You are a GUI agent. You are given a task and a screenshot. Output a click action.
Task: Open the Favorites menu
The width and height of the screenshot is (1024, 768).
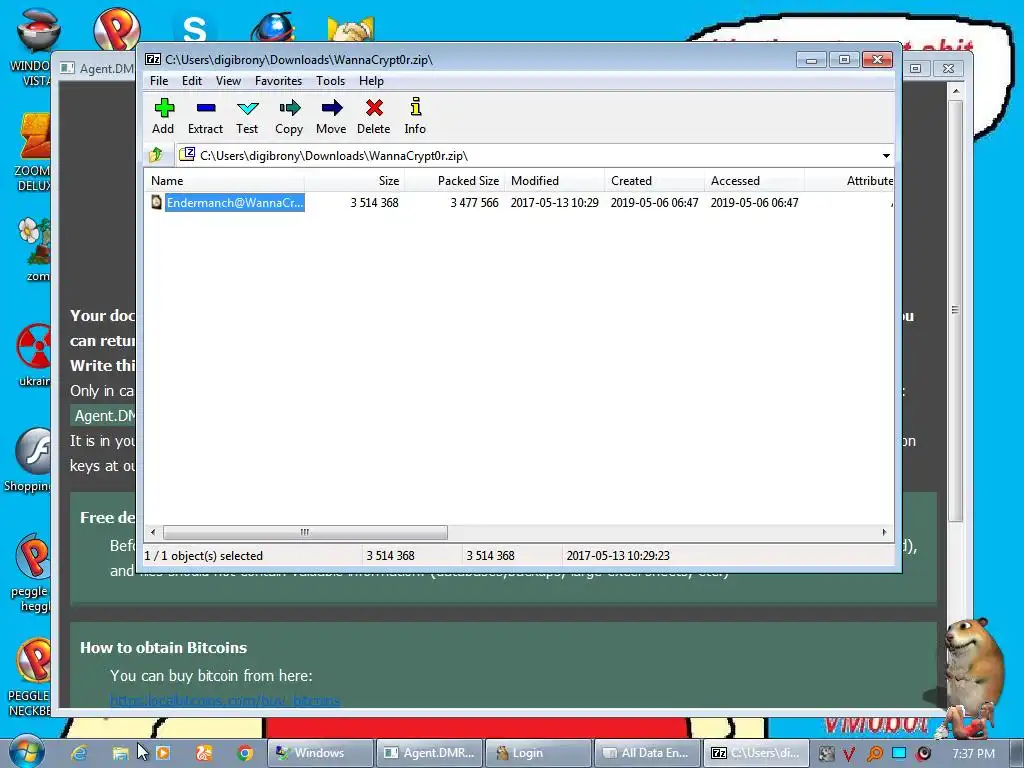coord(278,81)
